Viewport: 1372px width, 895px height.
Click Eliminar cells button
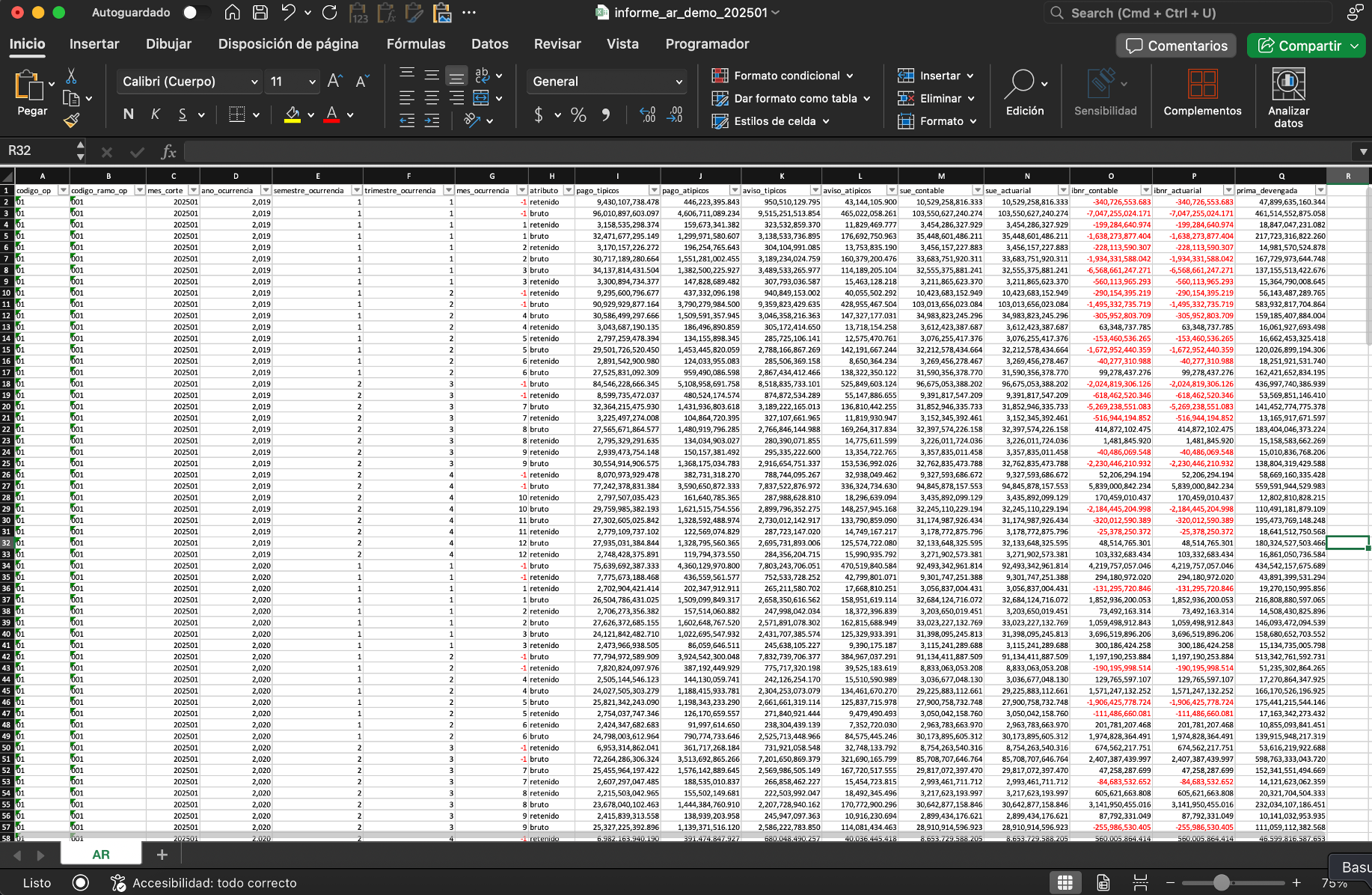937,98
